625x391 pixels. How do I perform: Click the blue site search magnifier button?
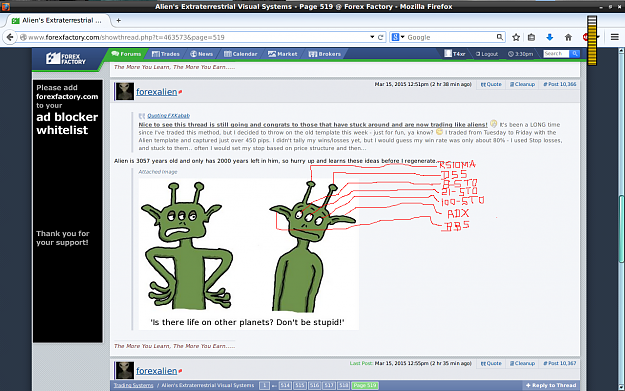point(574,53)
